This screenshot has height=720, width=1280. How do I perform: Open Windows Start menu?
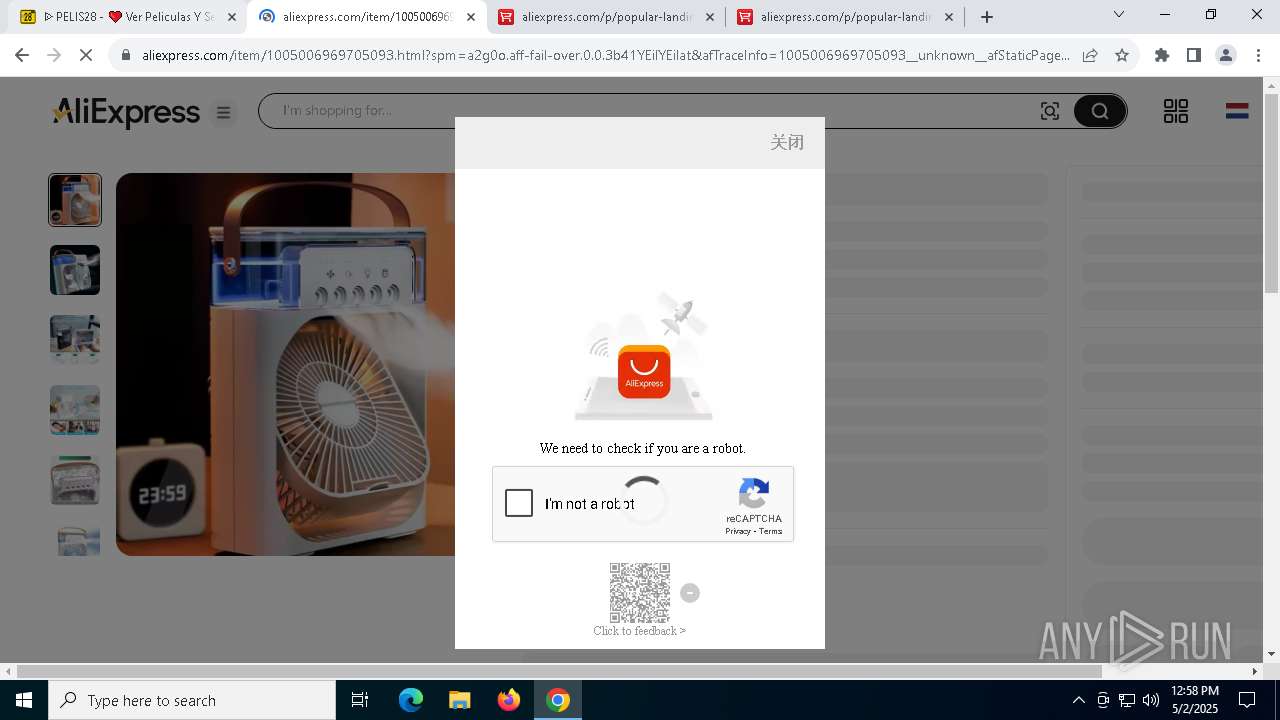pos(23,700)
